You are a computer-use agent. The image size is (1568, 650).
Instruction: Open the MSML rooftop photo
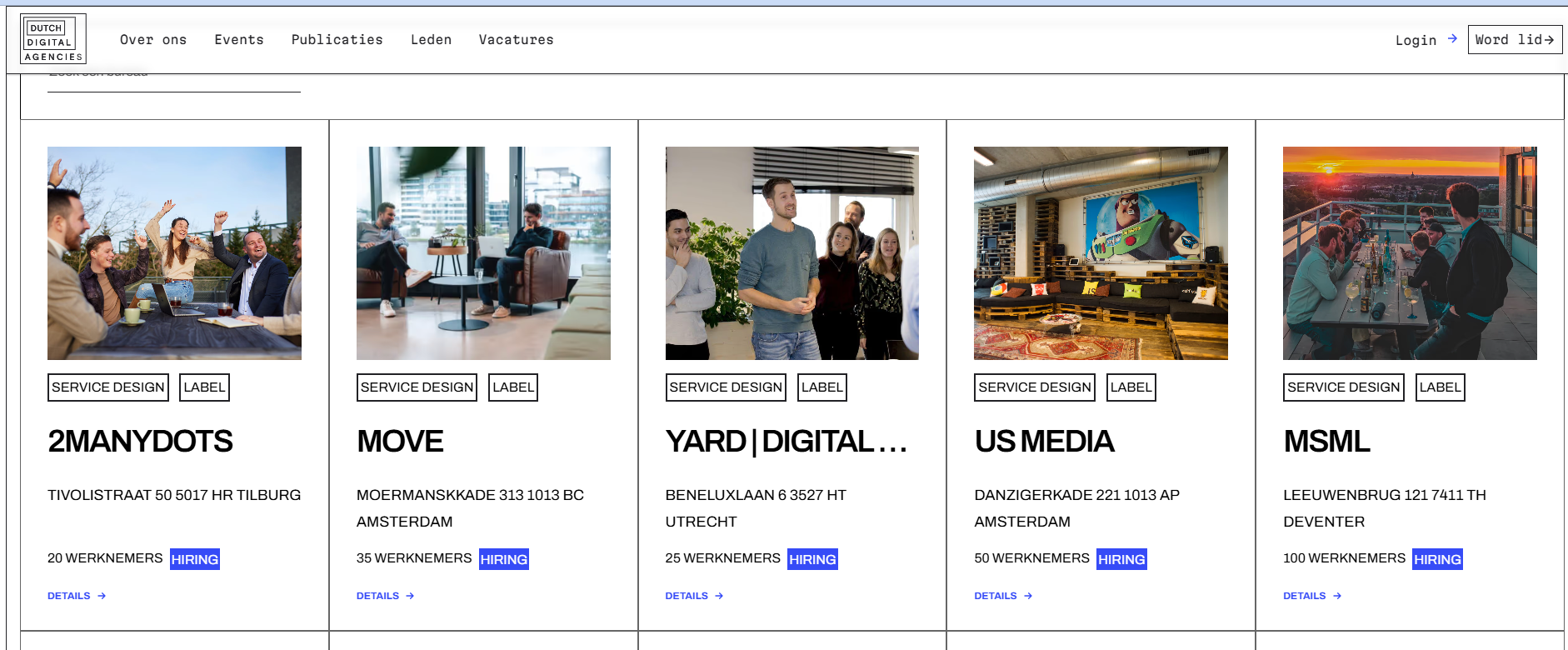click(1410, 253)
